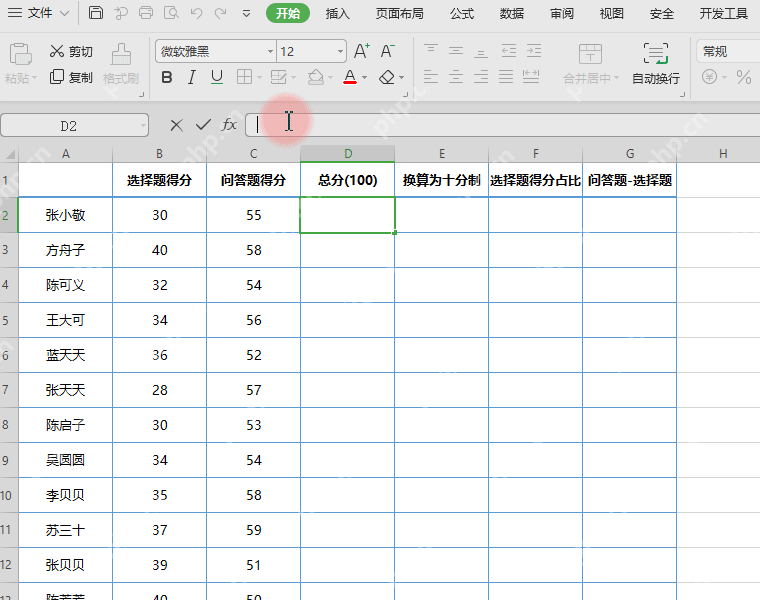Align text to vertical middle

[x=456, y=50]
